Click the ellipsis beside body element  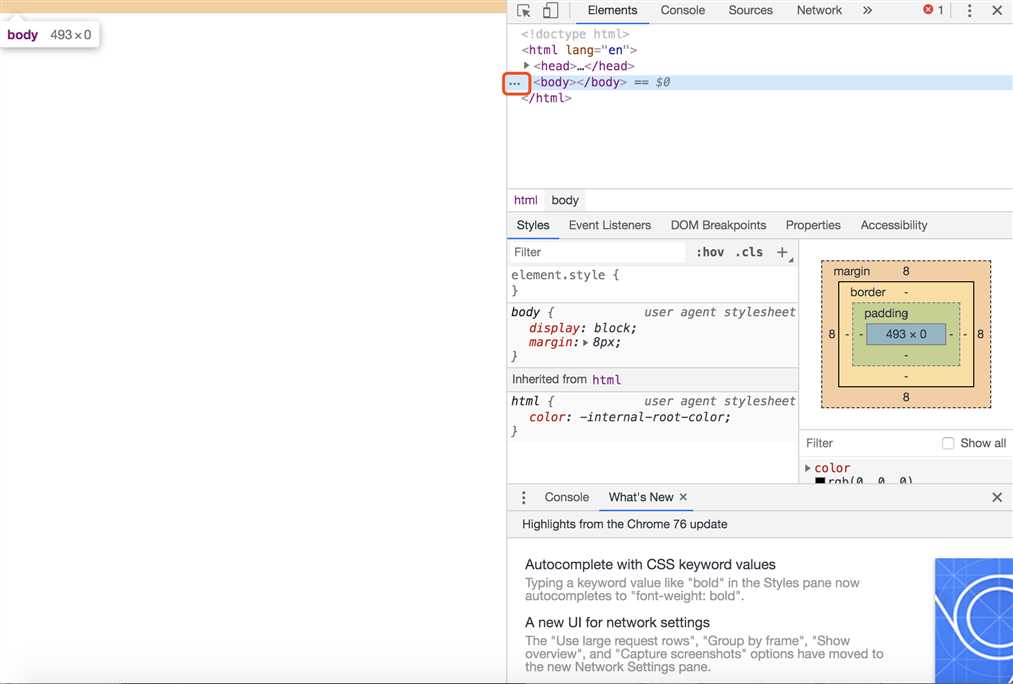(x=515, y=83)
